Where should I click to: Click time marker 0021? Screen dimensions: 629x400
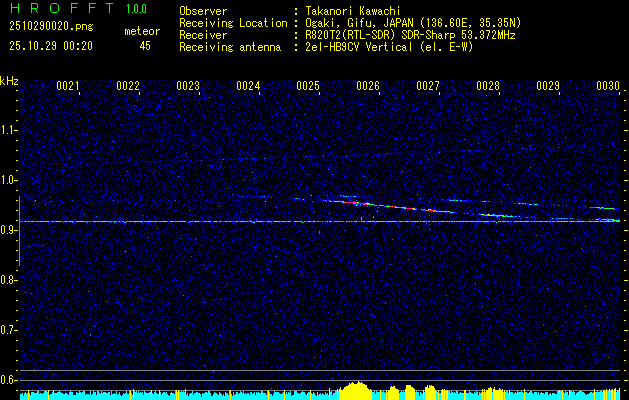tap(67, 86)
